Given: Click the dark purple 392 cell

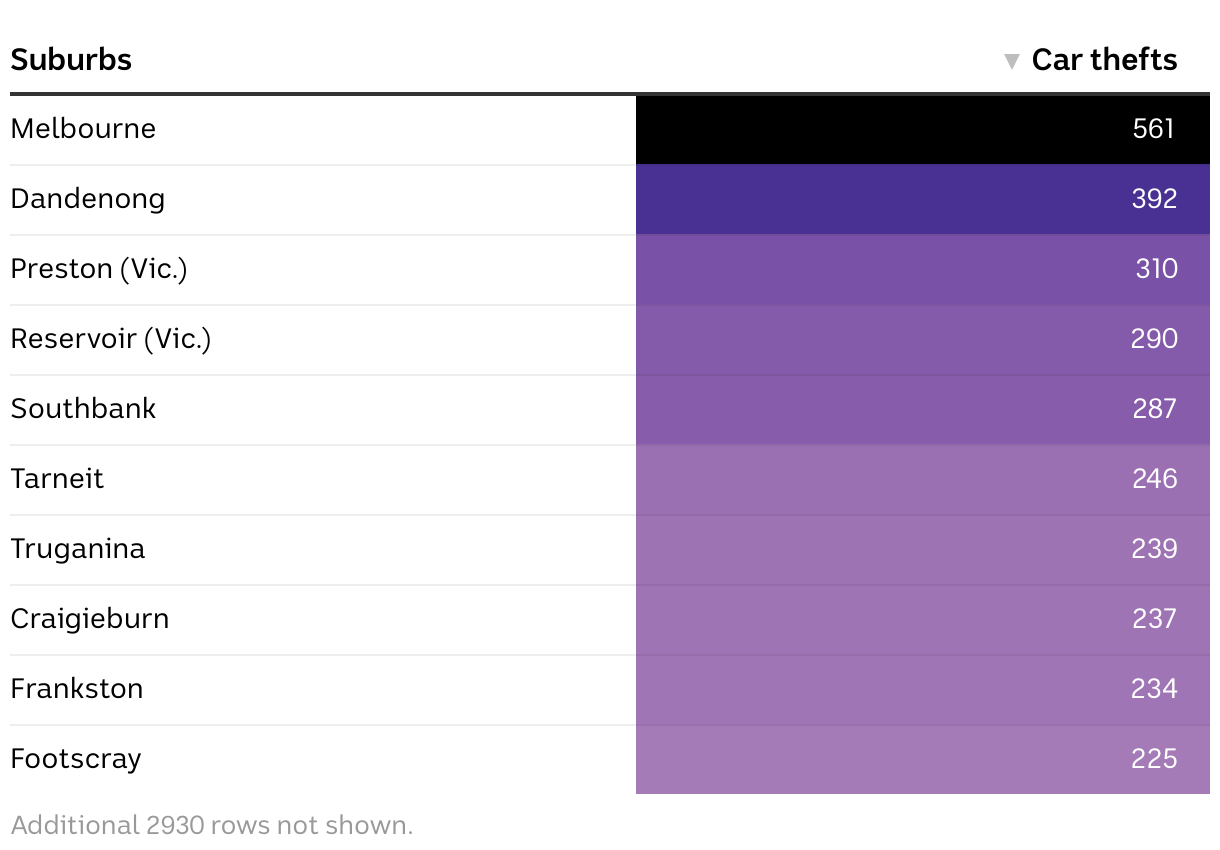Looking at the screenshot, I should pos(922,200).
